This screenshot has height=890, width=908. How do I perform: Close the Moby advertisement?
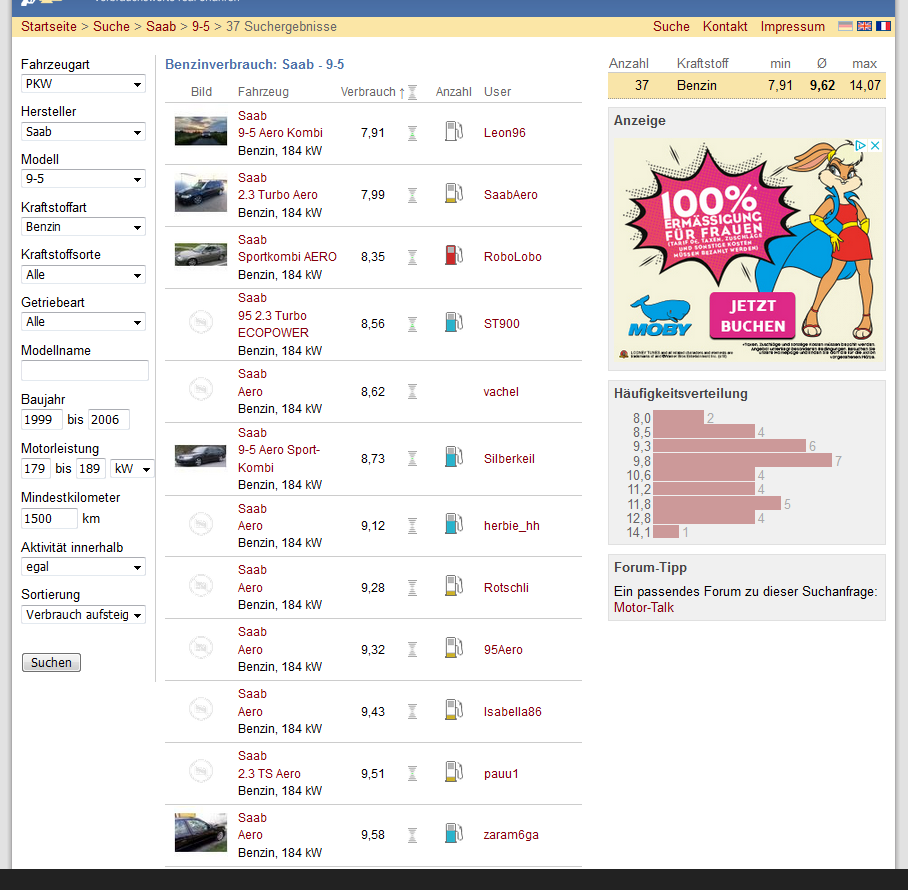click(x=876, y=145)
